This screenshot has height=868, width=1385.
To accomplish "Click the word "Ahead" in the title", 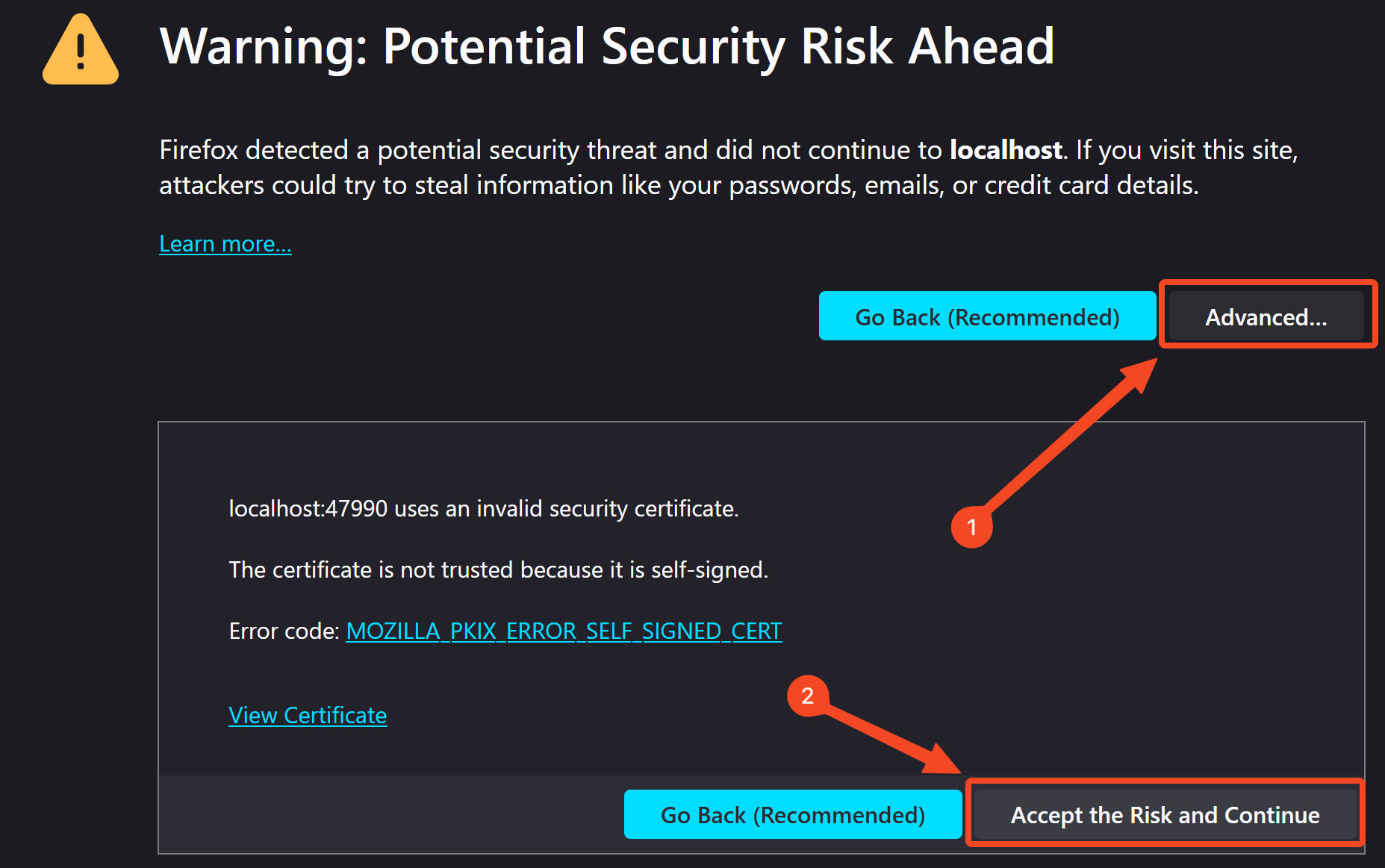I will point(981,46).
